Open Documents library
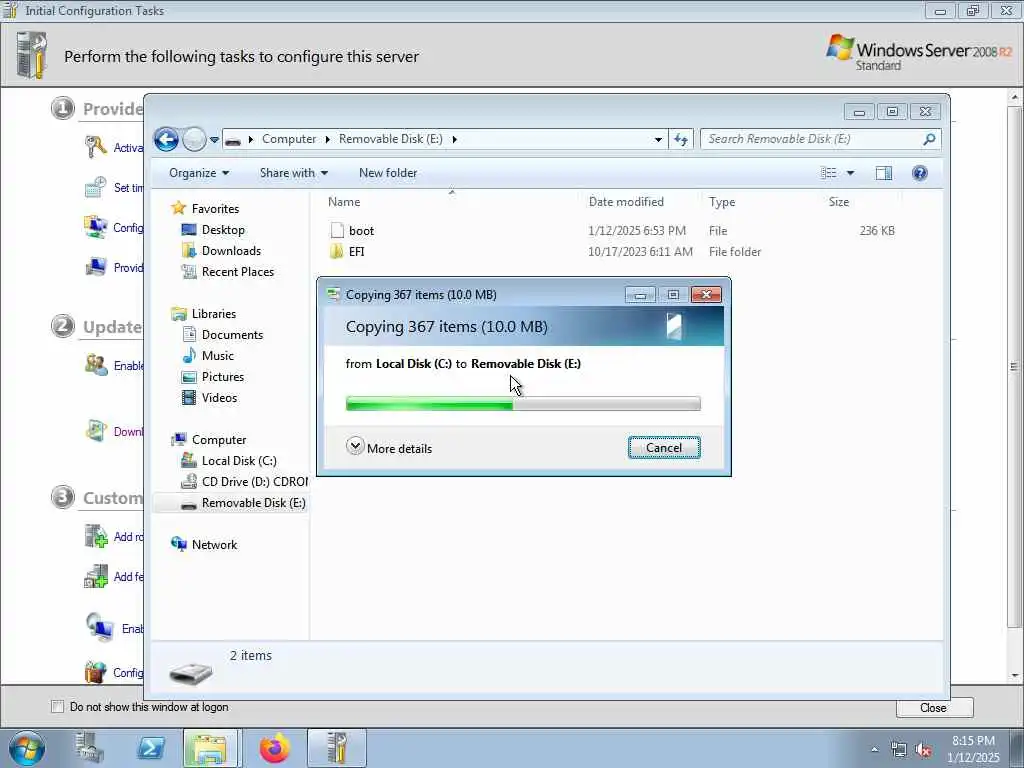 [x=232, y=335]
